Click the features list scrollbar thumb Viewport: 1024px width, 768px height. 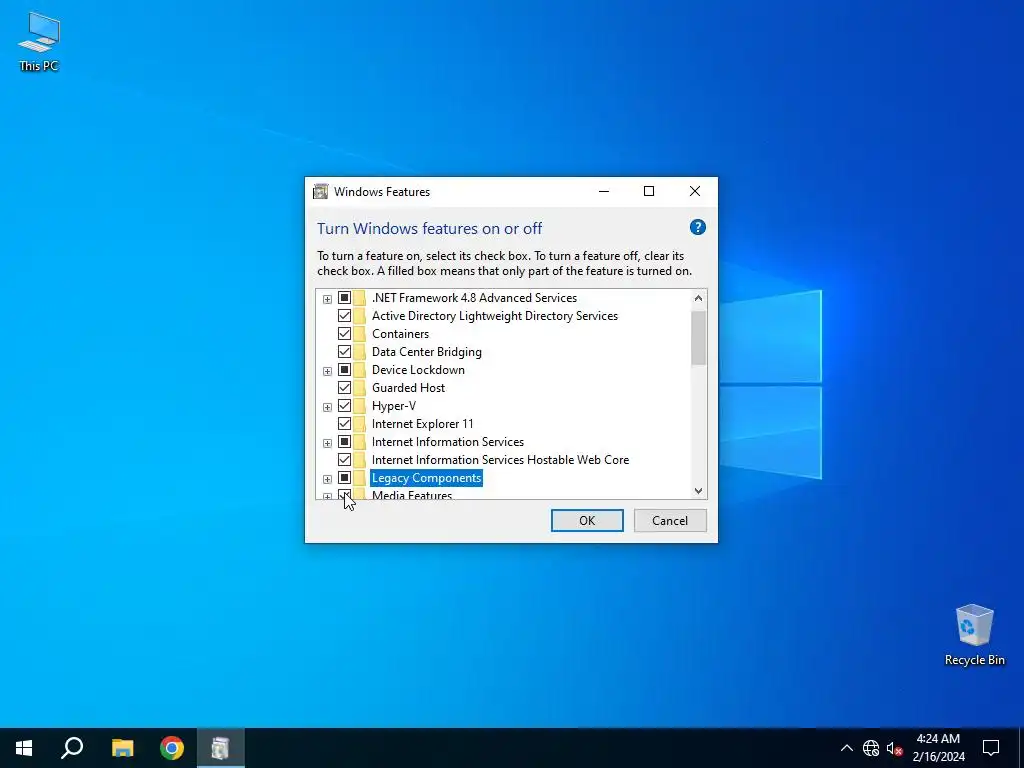698,338
